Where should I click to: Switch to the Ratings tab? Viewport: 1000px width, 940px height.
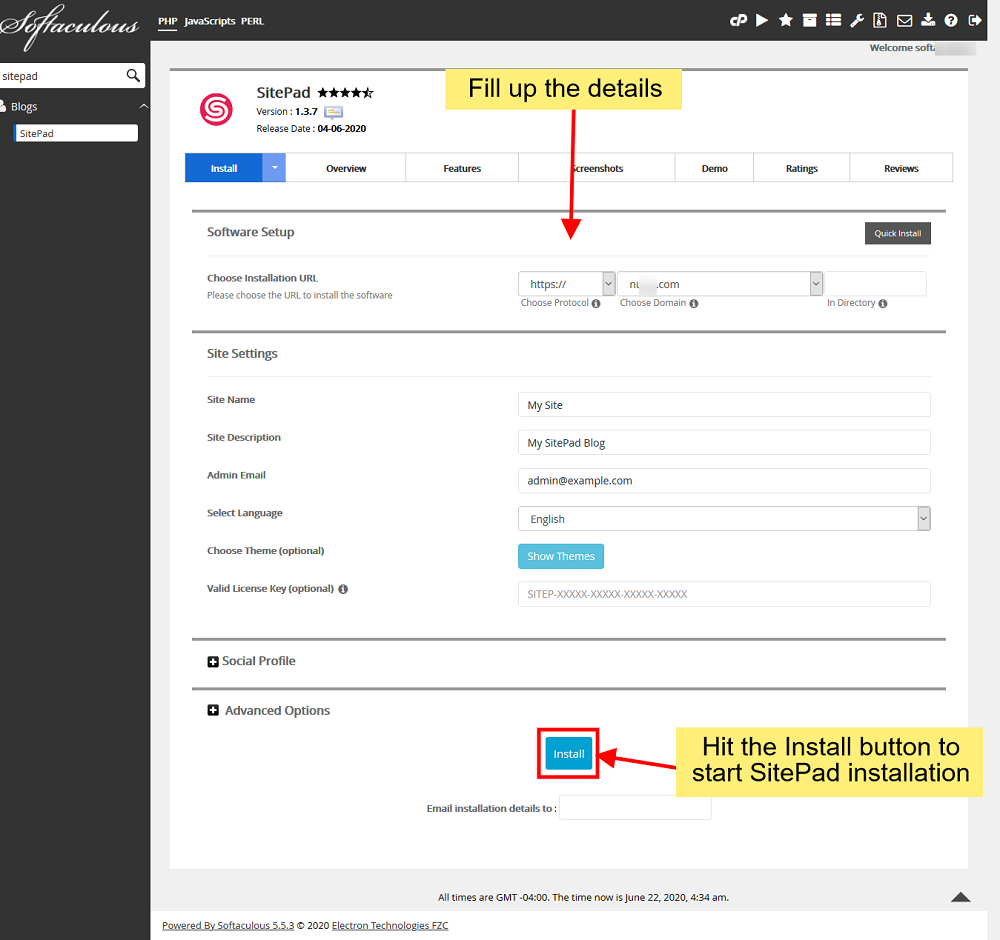(x=802, y=168)
